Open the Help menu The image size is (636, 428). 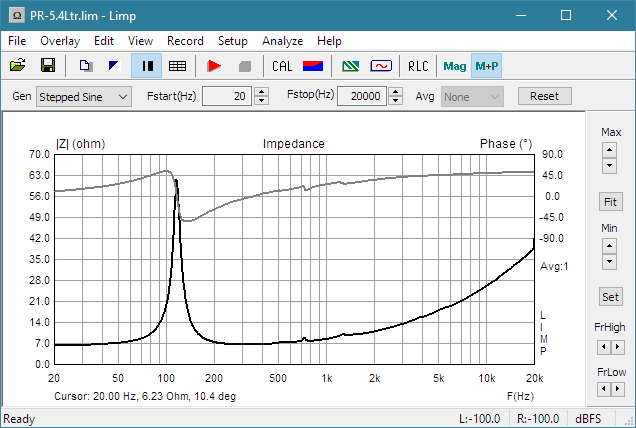pyautogui.click(x=329, y=41)
